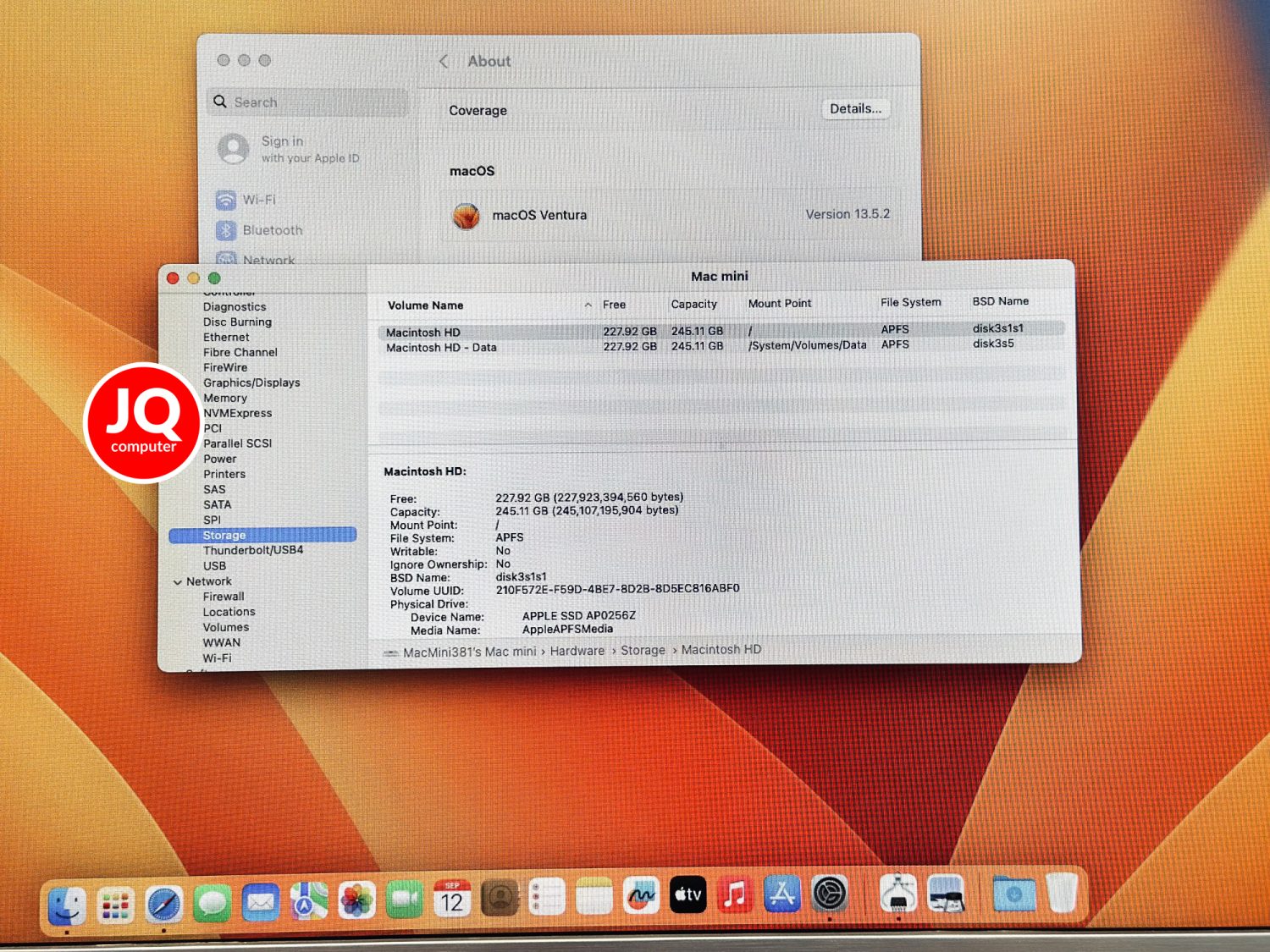Select NVMExpress in the sidebar
The image size is (1270, 952).
(237, 414)
